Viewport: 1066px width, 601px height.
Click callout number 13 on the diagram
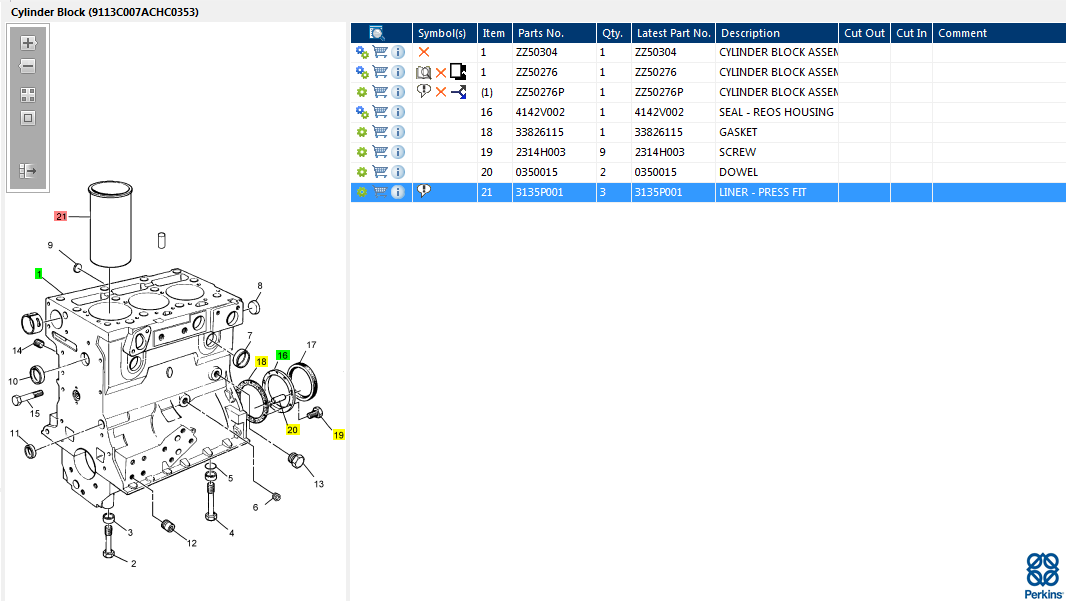pos(319,484)
